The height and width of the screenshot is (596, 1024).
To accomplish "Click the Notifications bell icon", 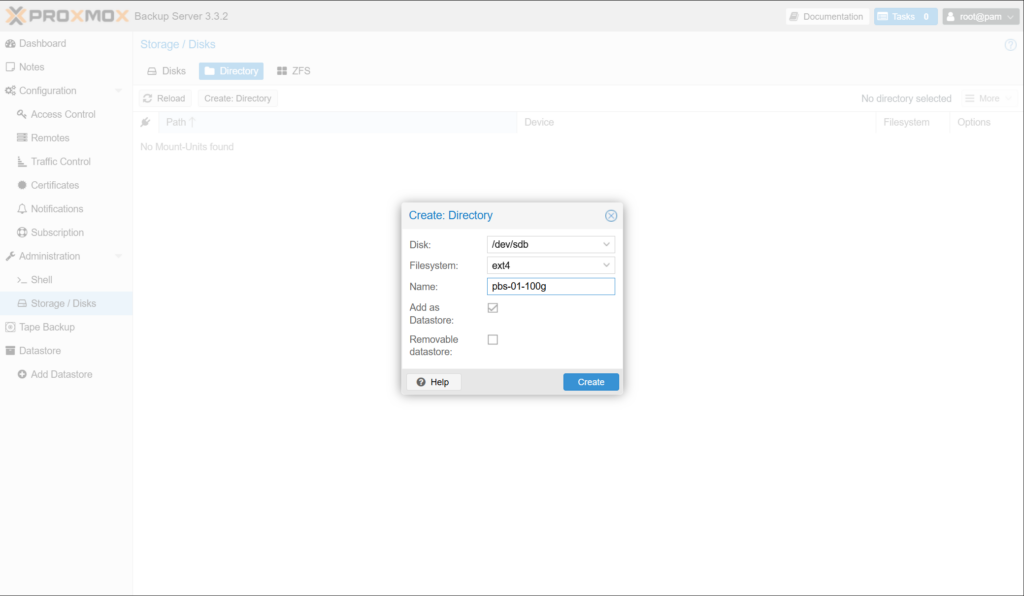I will pyautogui.click(x=22, y=209).
